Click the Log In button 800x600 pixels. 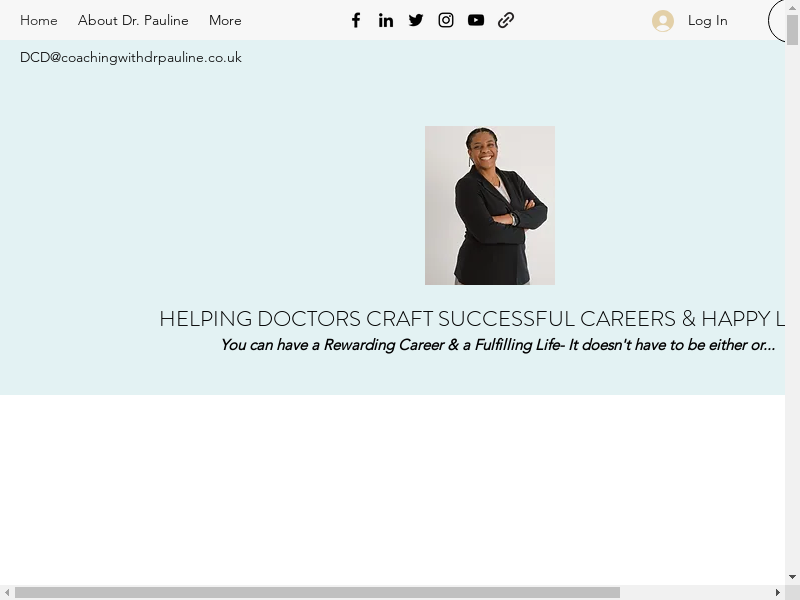[707, 20]
